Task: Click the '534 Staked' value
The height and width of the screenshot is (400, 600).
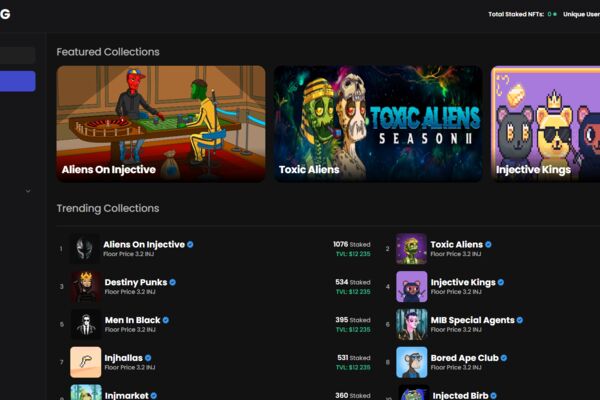Action: 353,282
